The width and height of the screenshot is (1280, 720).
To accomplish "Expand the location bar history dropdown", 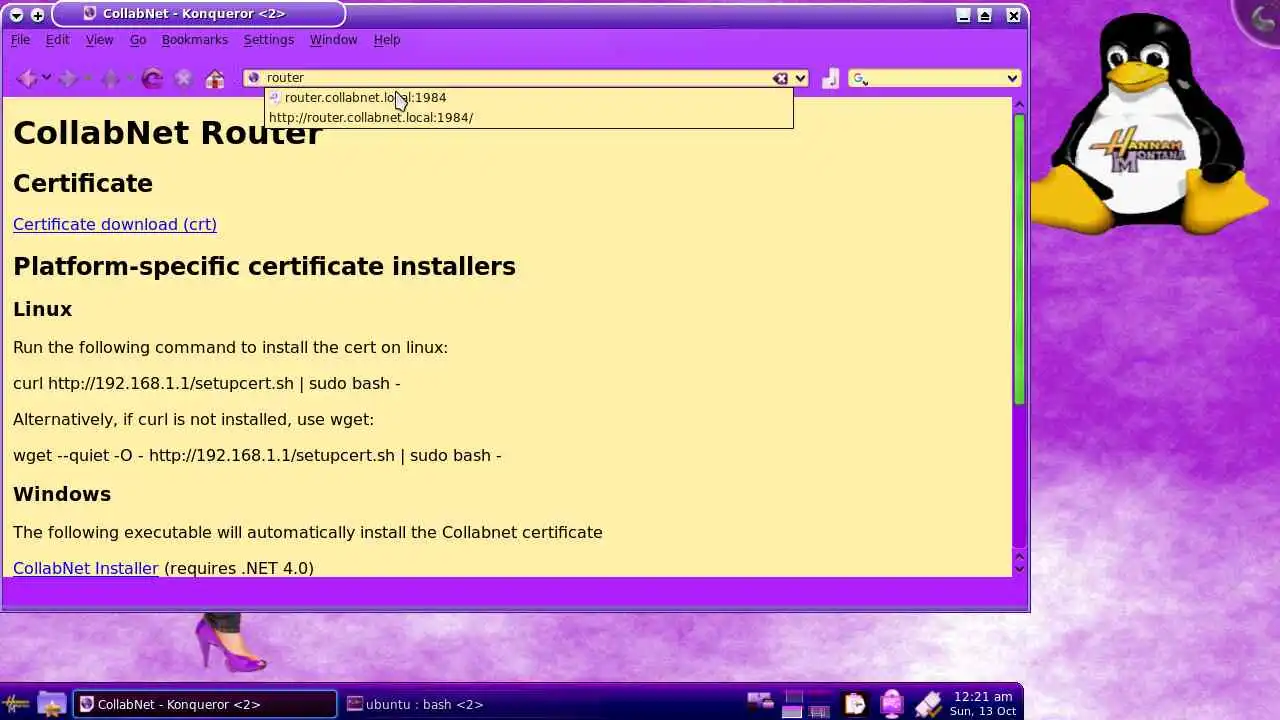I will click(x=801, y=78).
